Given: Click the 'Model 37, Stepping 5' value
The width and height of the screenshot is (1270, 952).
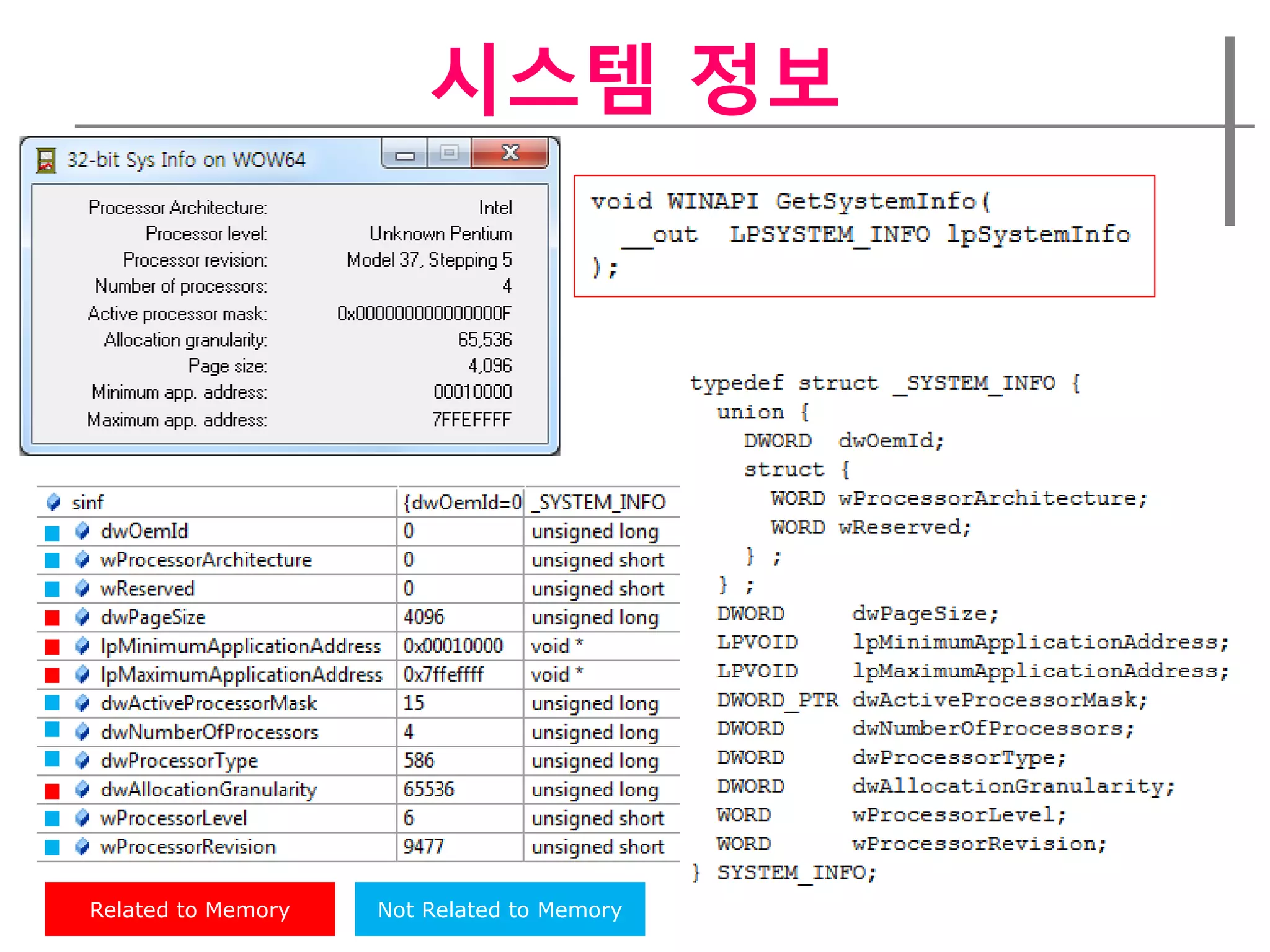Looking at the screenshot, I should point(429,260).
